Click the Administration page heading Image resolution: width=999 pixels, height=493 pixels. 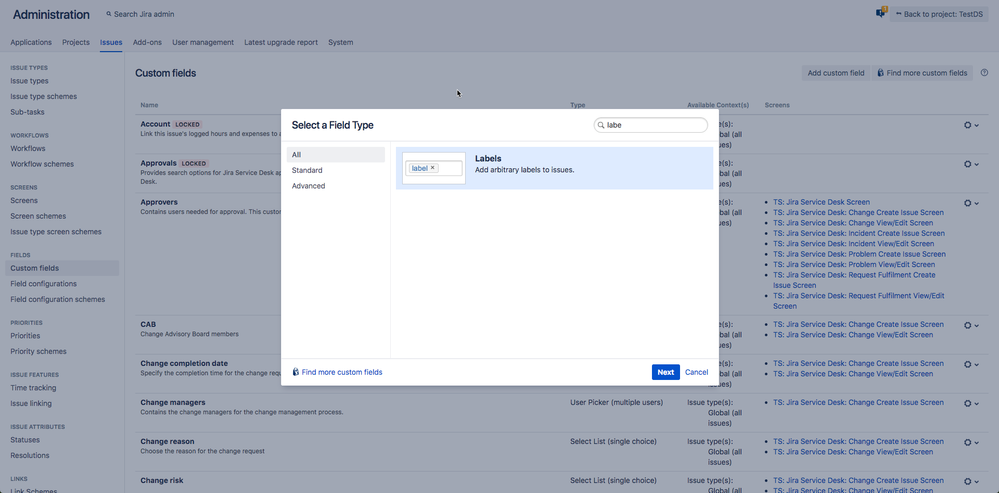(51, 15)
